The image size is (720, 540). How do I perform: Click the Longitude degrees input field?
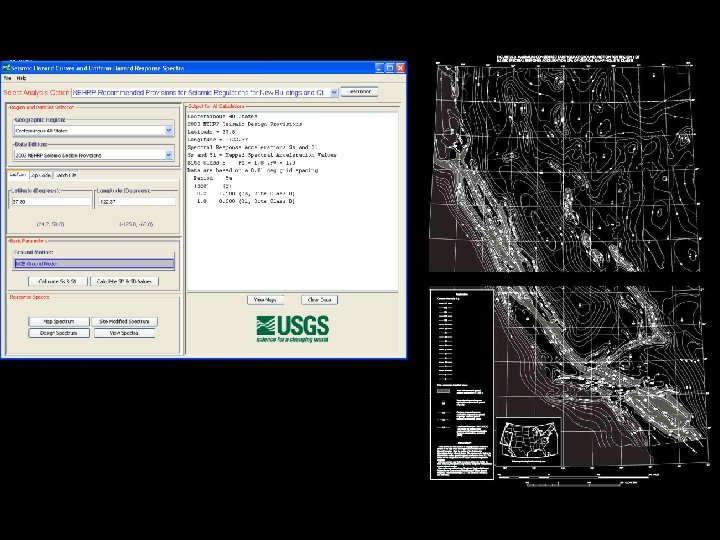(135, 202)
